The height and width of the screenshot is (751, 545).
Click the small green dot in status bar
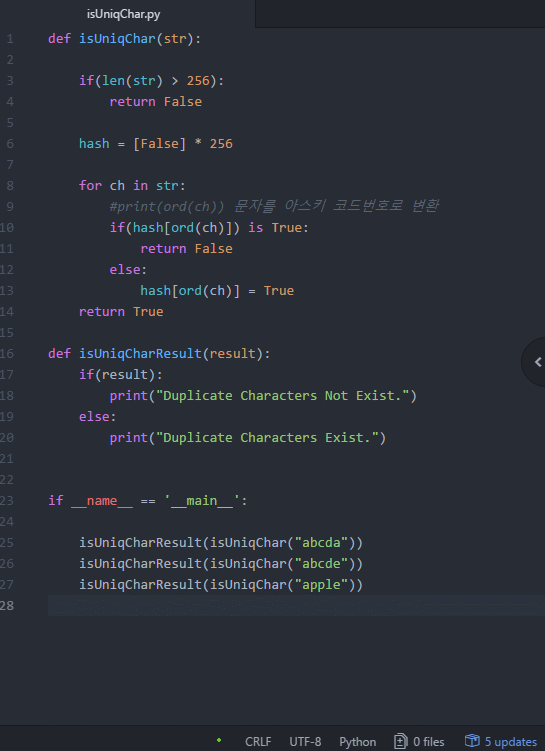219,740
